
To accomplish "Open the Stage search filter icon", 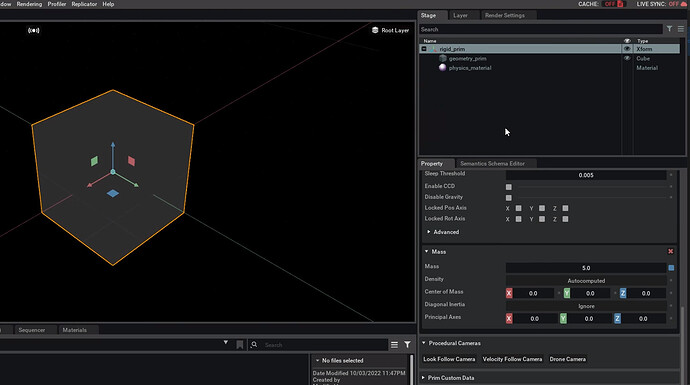I will 669,29.
